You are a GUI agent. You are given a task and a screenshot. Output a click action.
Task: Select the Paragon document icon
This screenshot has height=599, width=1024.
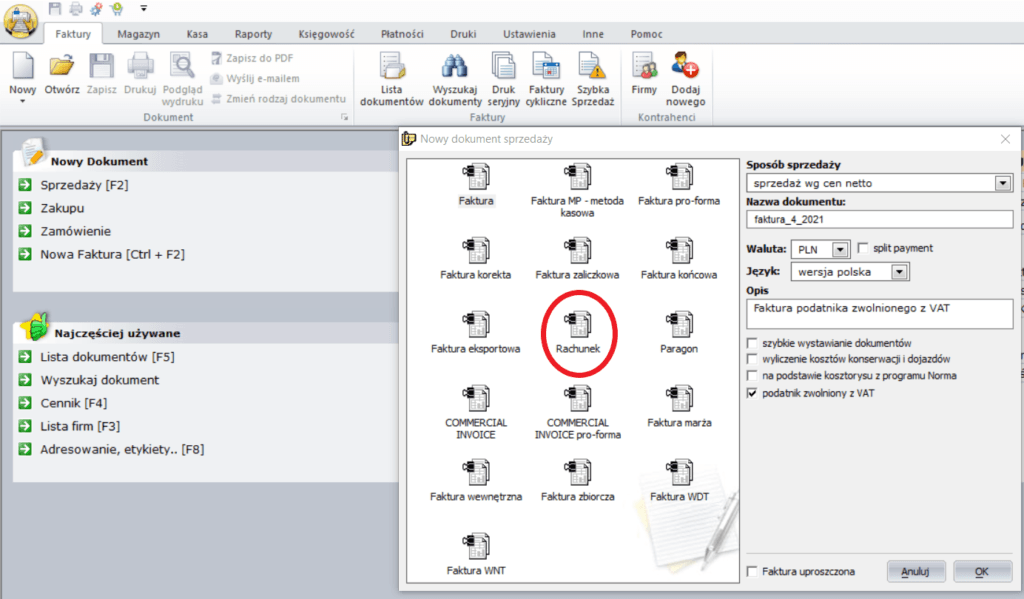coord(679,326)
